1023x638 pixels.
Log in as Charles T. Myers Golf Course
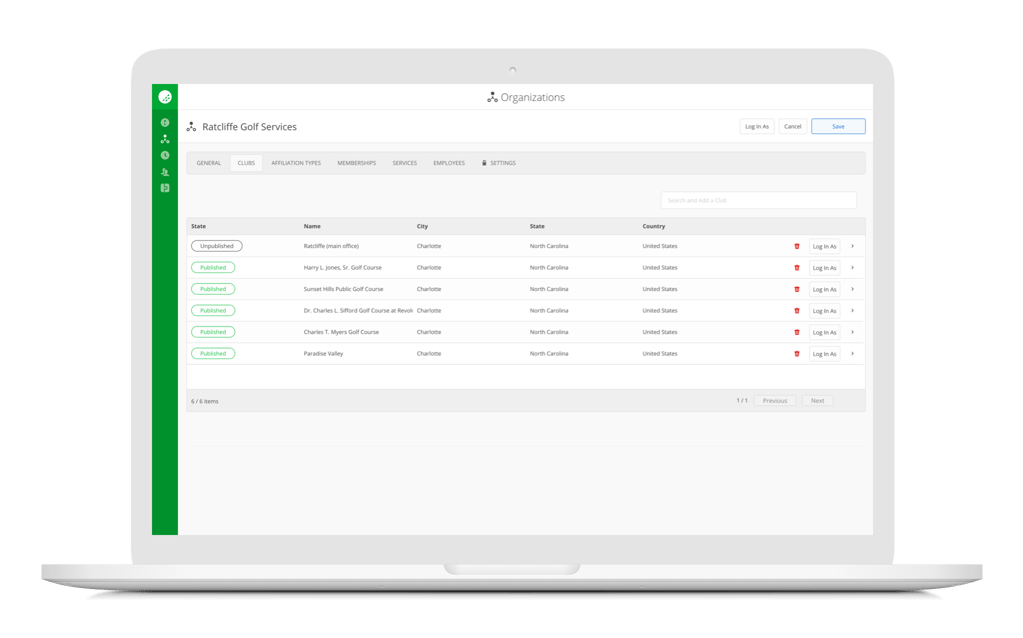[x=825, y=333]
